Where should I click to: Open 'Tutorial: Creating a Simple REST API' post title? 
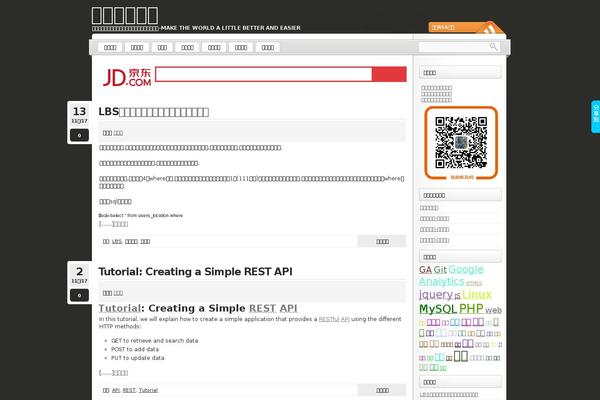coord(195,271)
